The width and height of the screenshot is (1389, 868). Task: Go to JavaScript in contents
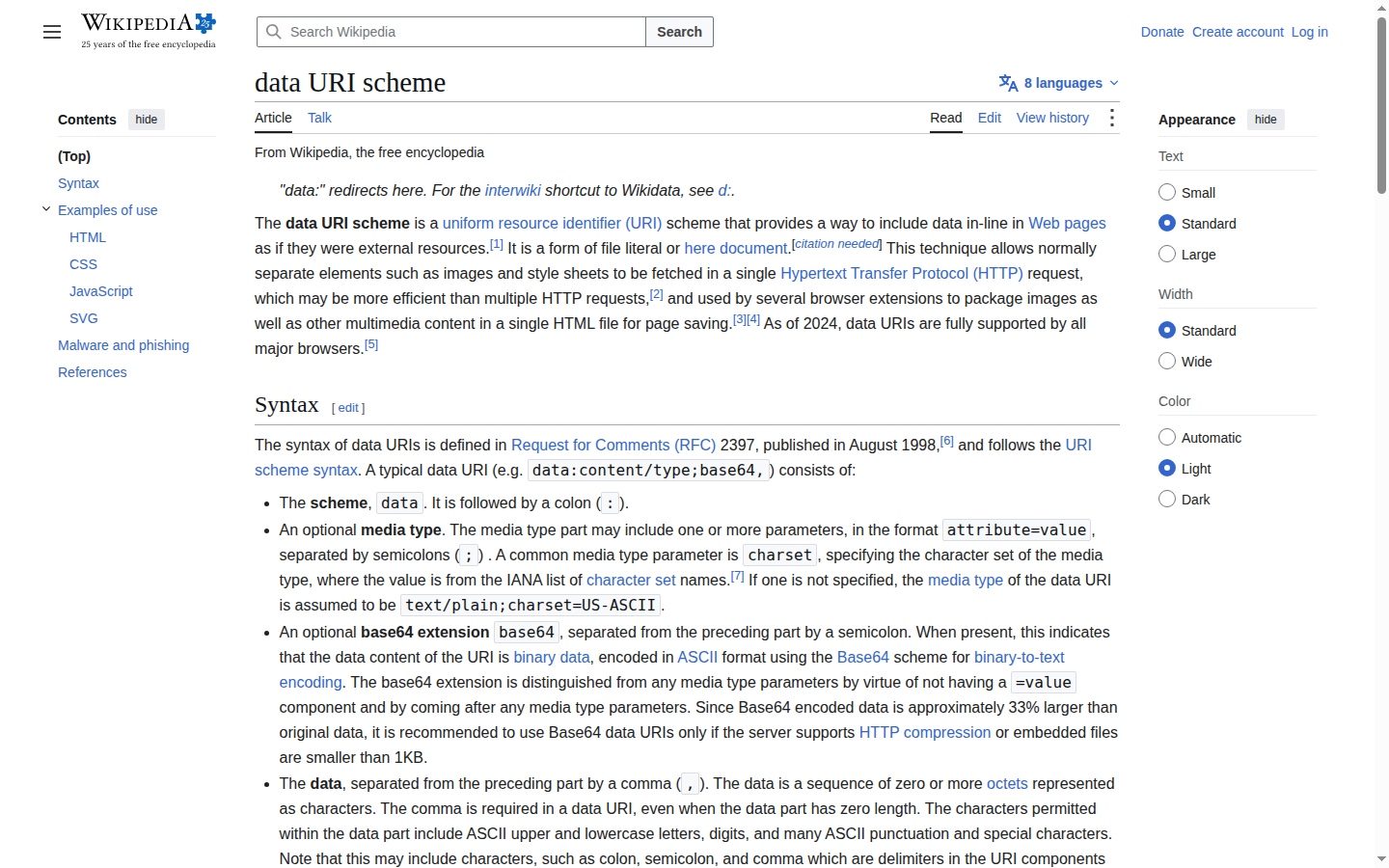pyautogui.click(x=101, y=291)
